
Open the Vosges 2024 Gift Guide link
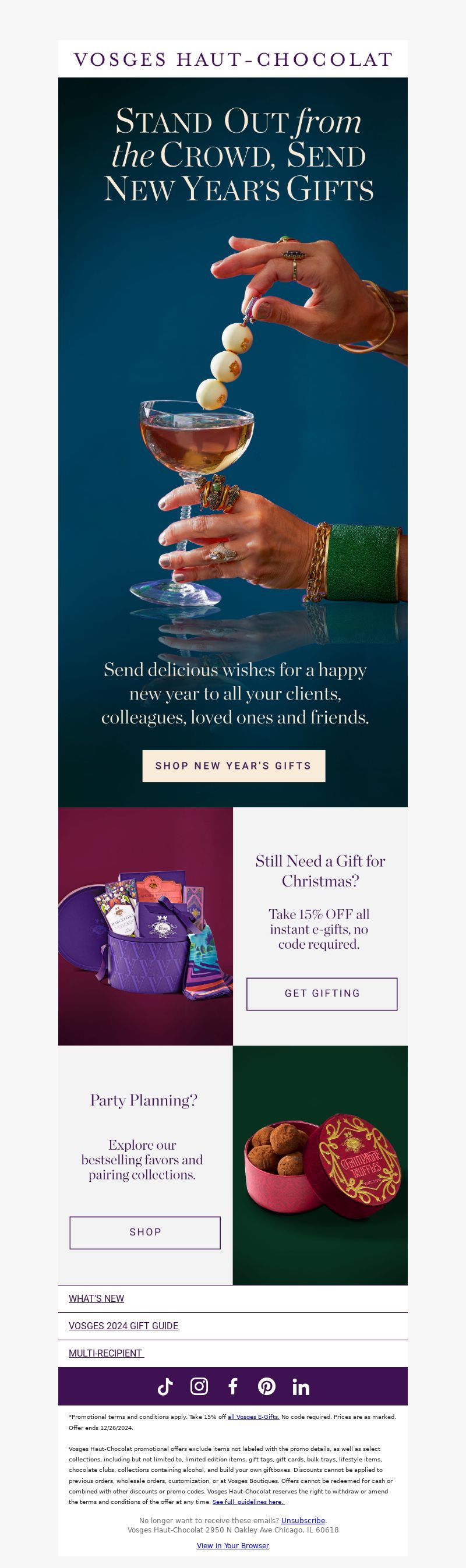click(123, 1325)
